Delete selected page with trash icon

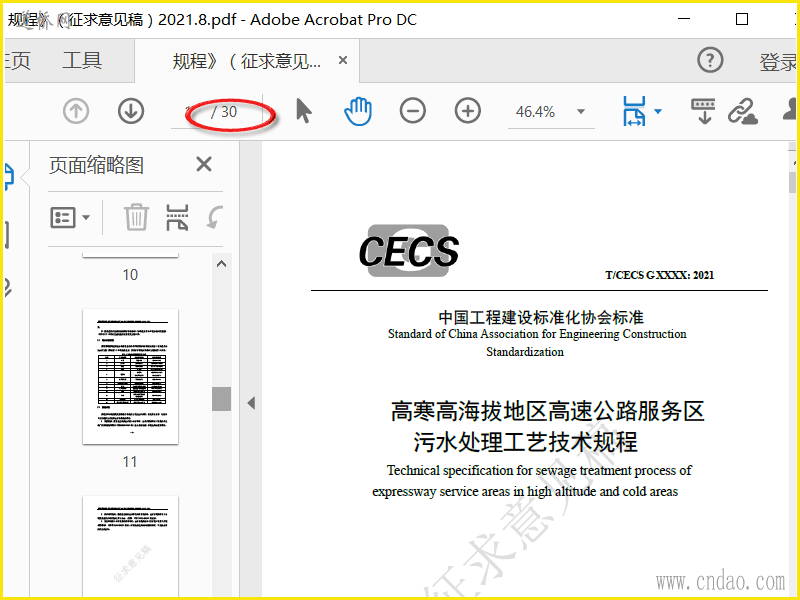(136, 217)
